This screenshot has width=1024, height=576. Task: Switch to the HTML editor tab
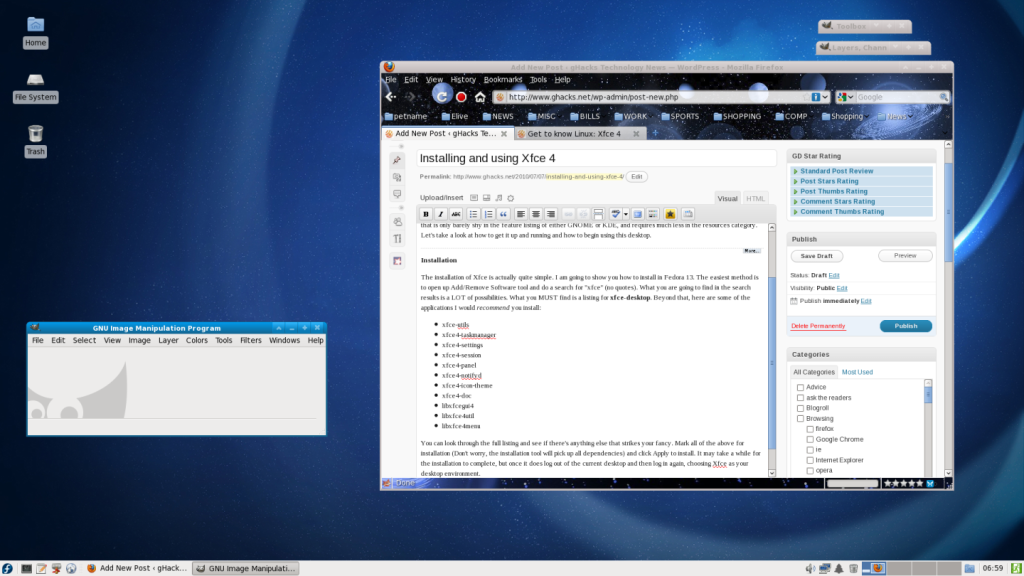tap(756, 198)
